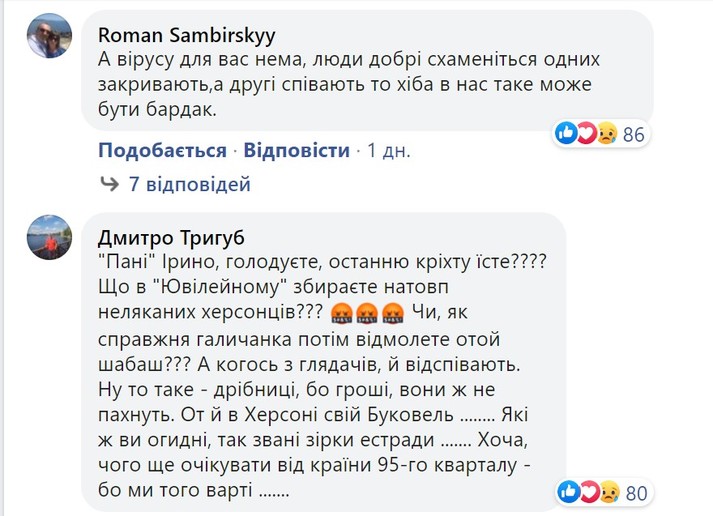Viewport: 713px width, 516px height.
Task: Click the sad face reaction on Дмитро's comment
Action: (x=604, y=490)
